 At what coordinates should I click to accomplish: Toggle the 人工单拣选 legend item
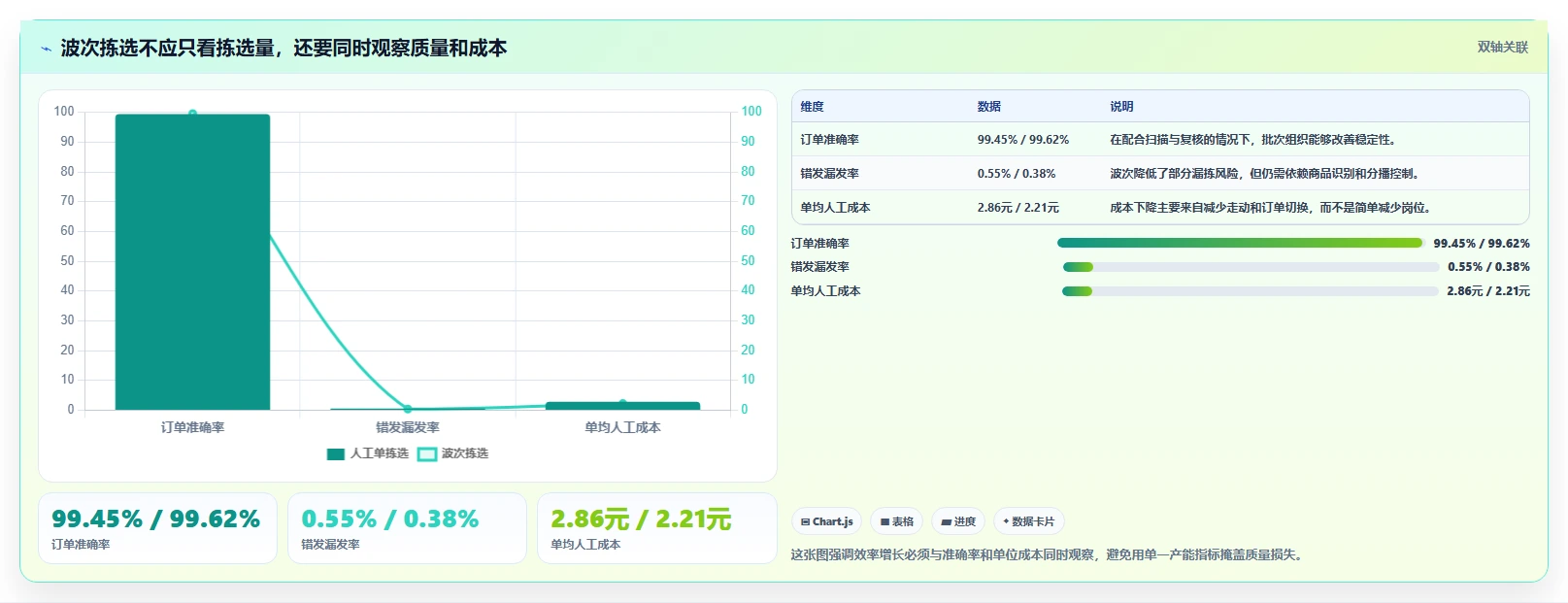[368, 453]
